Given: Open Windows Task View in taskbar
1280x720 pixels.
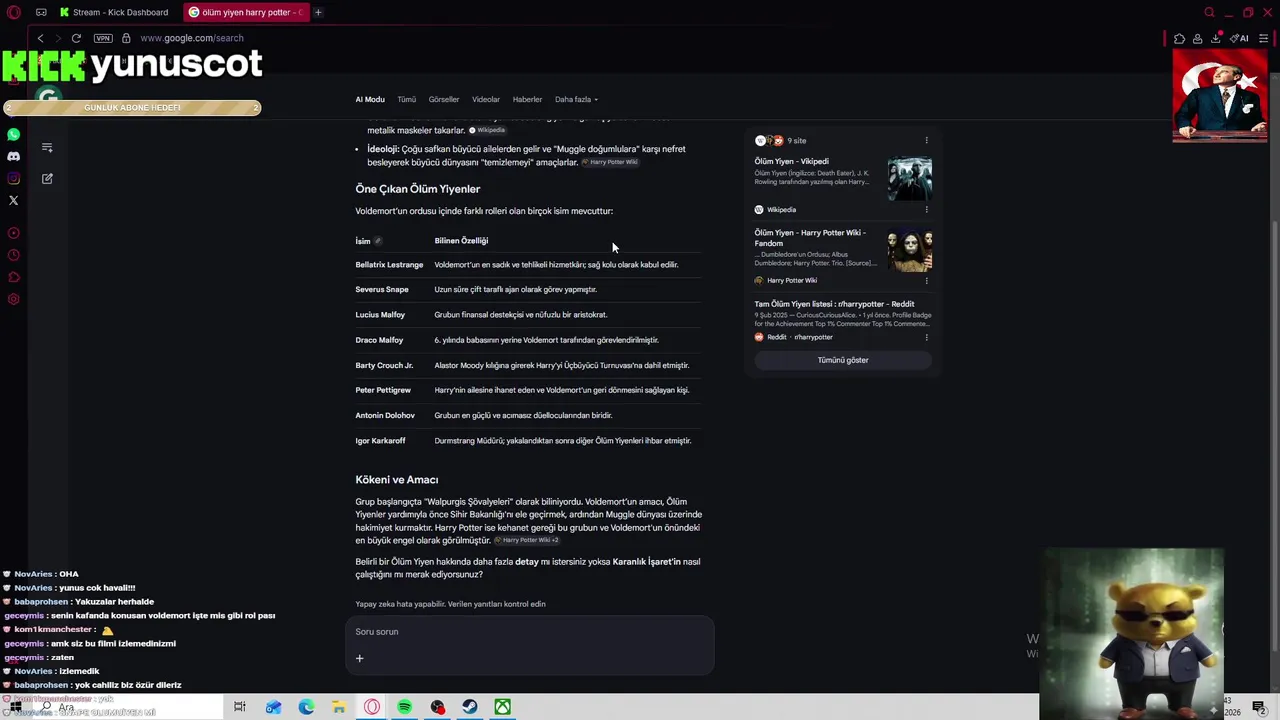Looking at the screenshot, I should pyautogui.click(x=240, y=707).
